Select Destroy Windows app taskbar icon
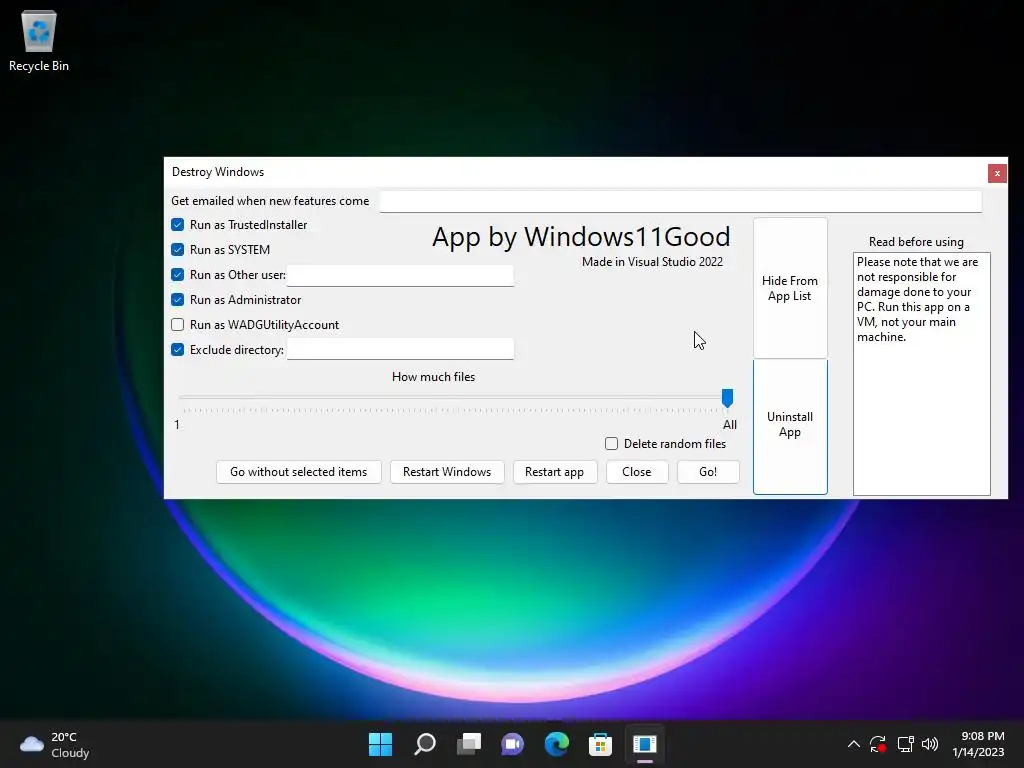The image size is (1024, 768). [645, 744]
